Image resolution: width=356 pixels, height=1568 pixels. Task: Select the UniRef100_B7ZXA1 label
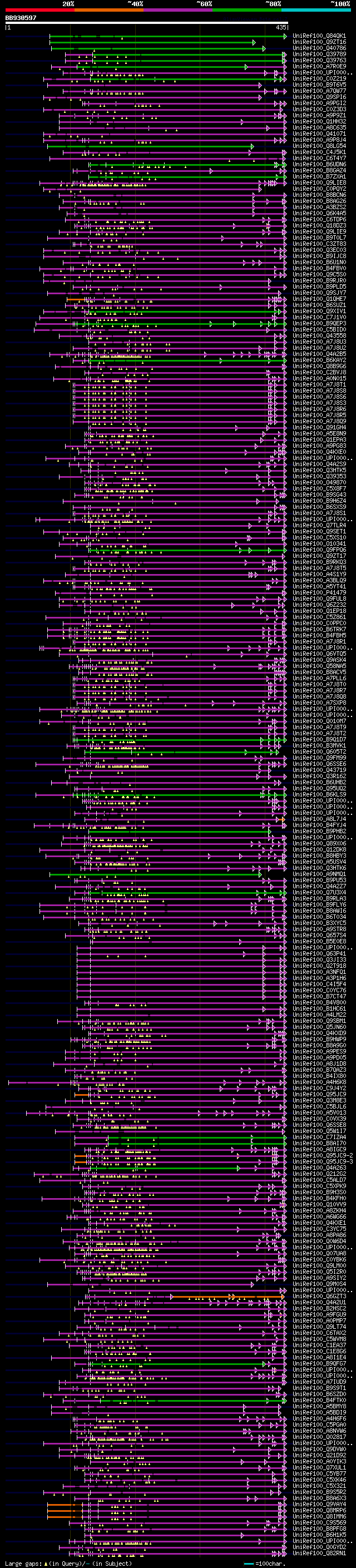pyautogui.click(x=319, y=176)
